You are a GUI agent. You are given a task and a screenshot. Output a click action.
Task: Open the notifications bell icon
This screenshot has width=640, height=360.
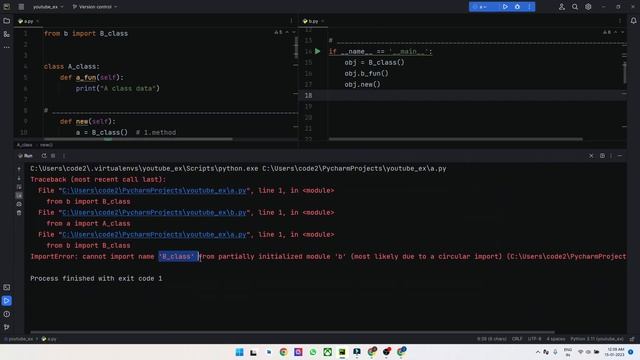coord(633,21)
